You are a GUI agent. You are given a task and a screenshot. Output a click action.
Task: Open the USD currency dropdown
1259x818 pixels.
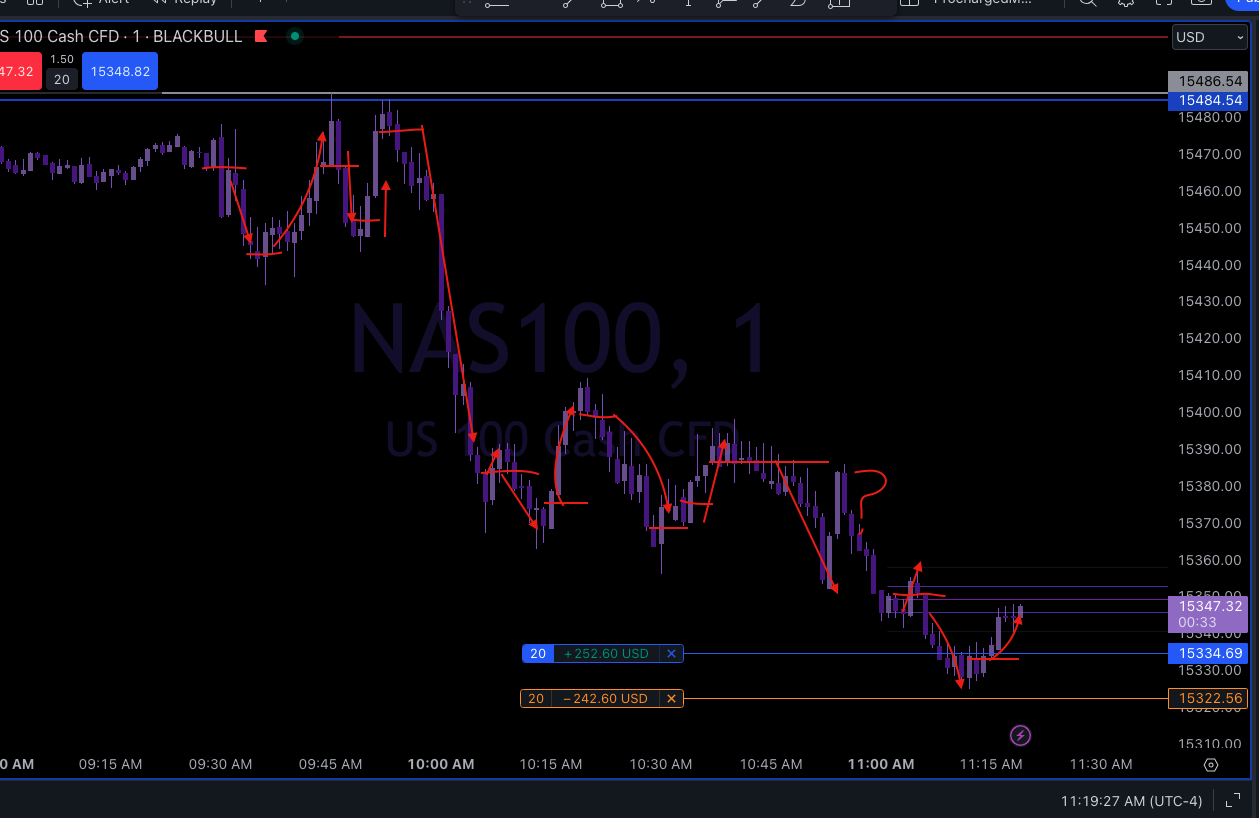click(1209, 37)
